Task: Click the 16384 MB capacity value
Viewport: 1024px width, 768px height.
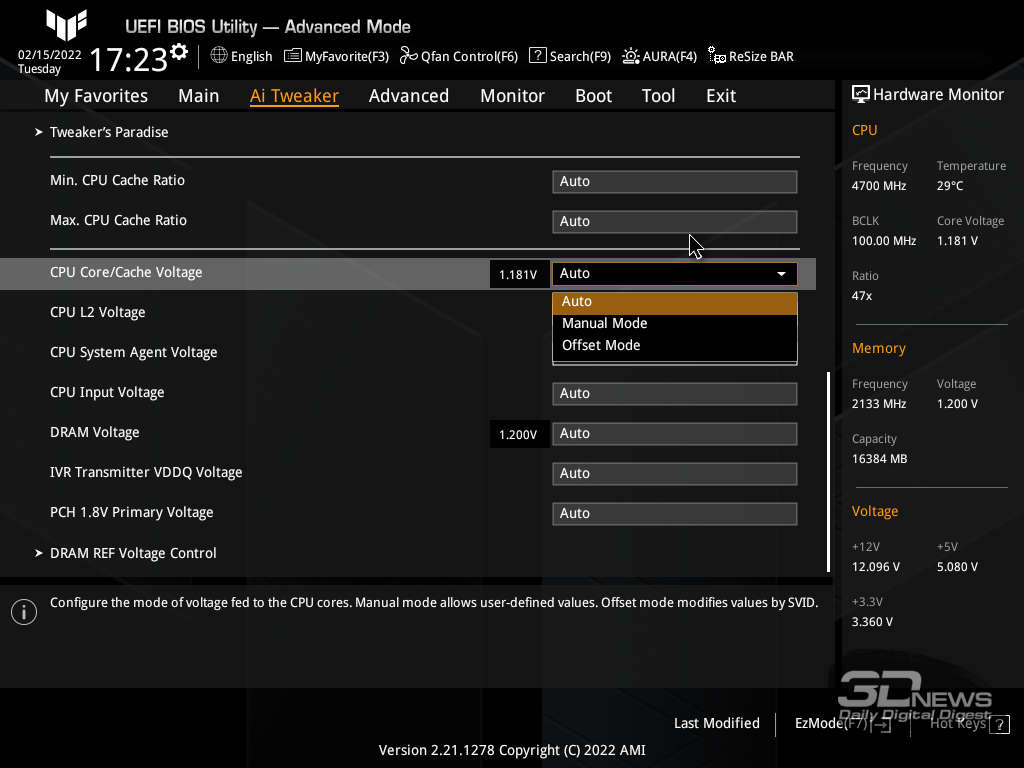Action: coord(880,459)
